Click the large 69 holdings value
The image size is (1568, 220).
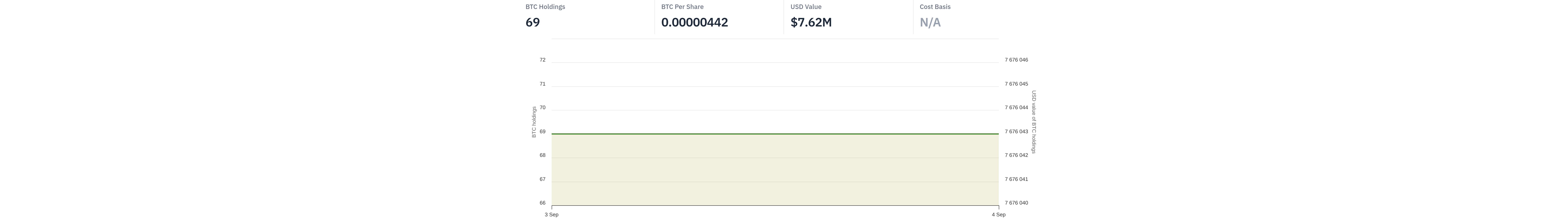(533, 22)
